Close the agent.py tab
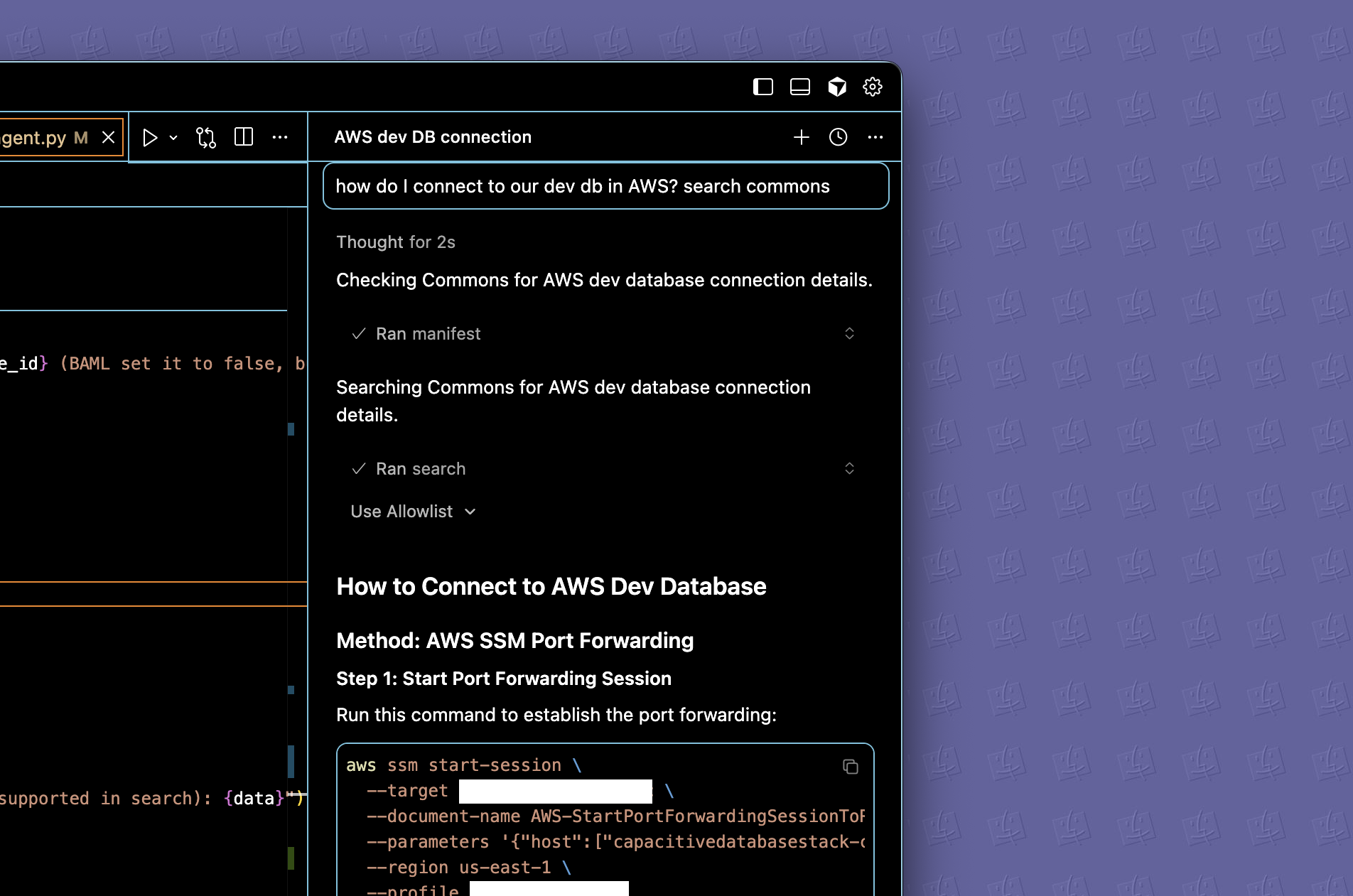 tap(108, 137)
